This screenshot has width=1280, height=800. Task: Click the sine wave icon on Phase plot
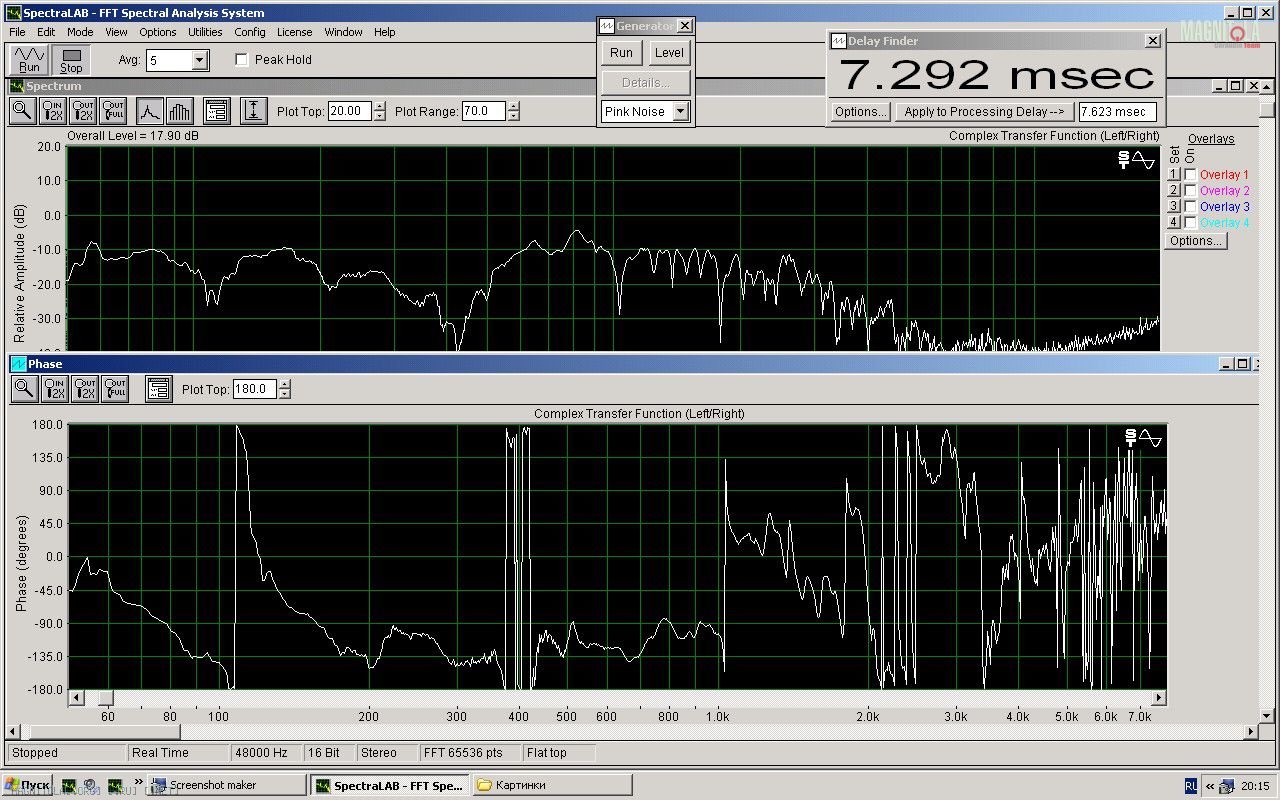[x=1151, y=437]
